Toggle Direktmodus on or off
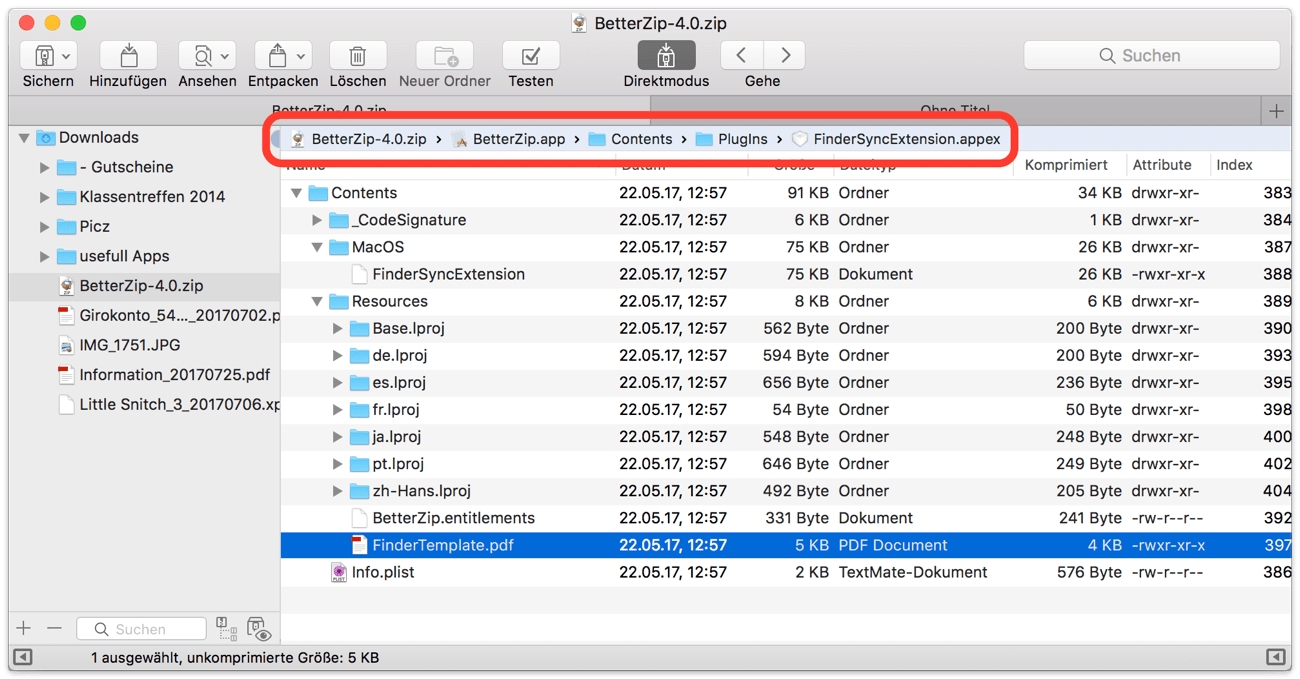This screenshot has height=679, width=1300. (x=666, y=56)
